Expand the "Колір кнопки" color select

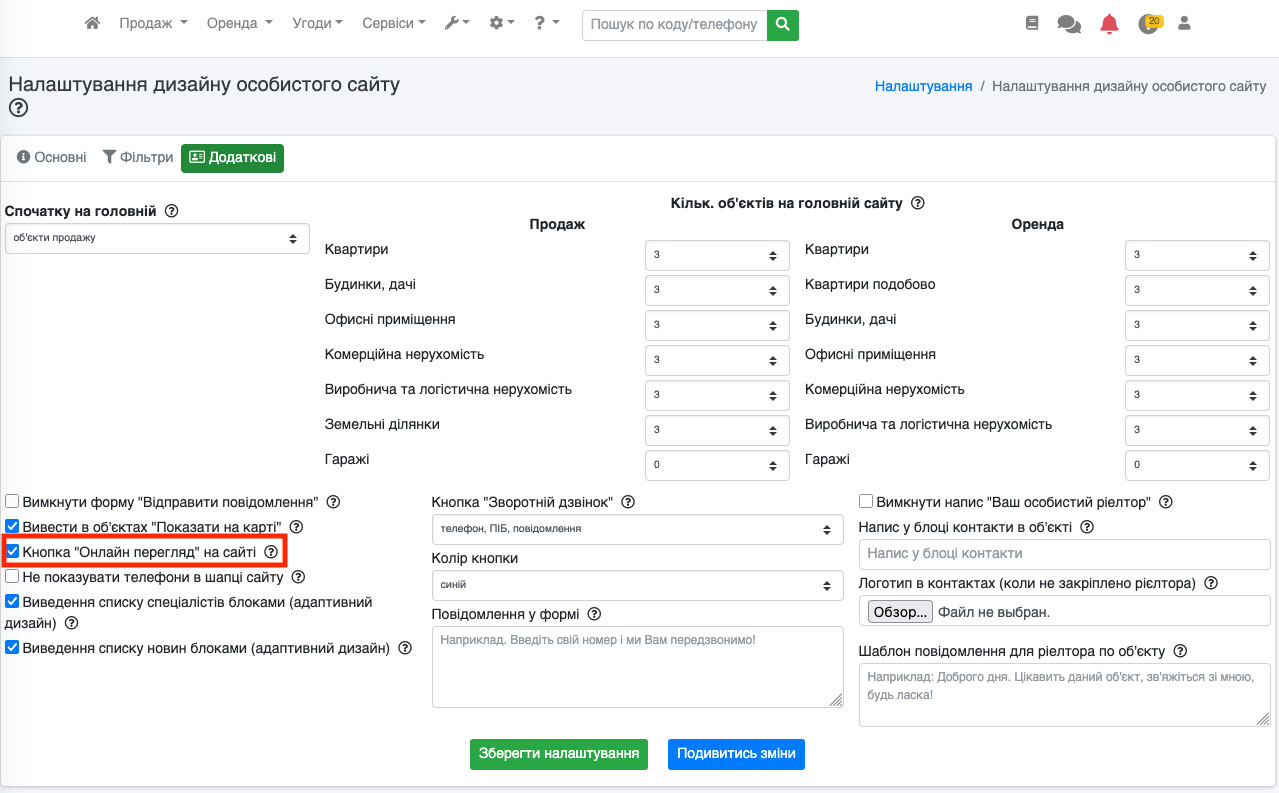click(637, 585)
